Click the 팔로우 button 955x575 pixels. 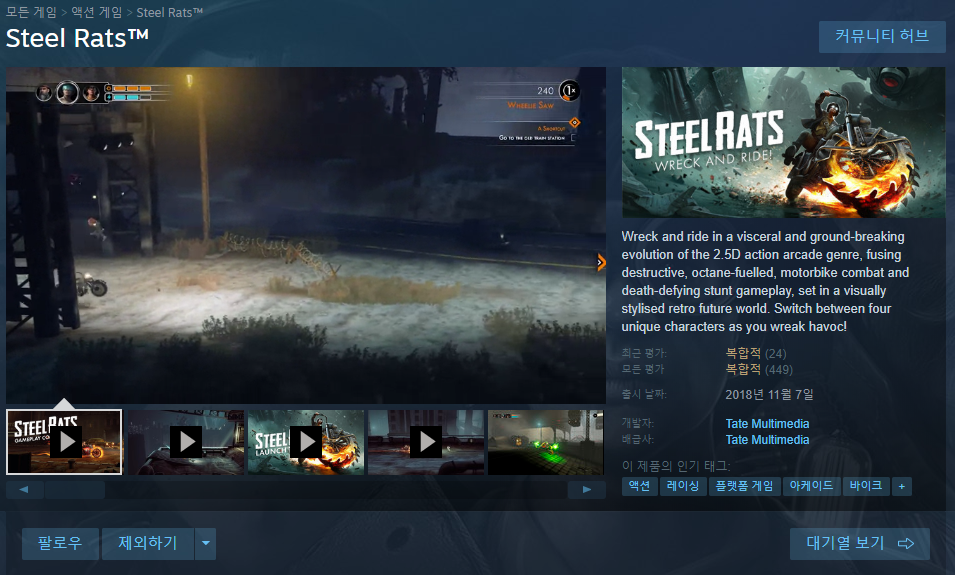(x=60, y=543)
